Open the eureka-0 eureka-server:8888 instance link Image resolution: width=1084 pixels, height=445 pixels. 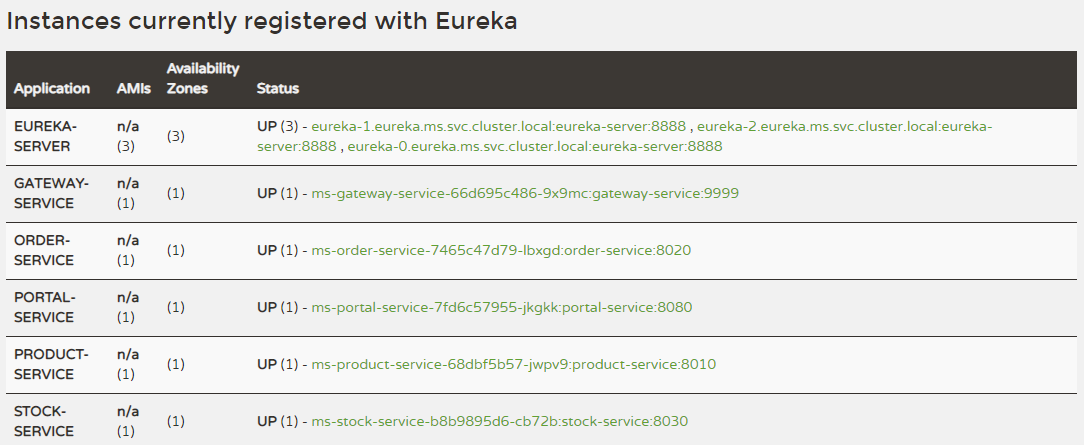click(x=534, y=146)
